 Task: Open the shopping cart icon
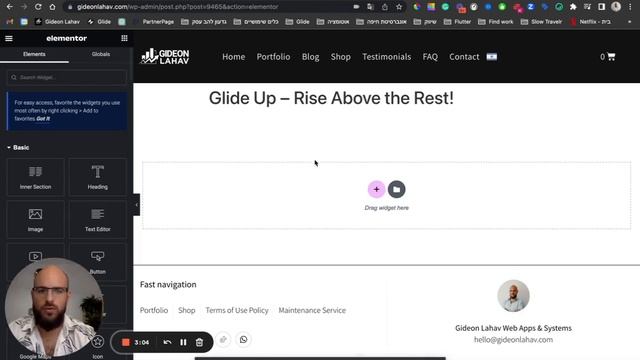[x=611, y=57]
